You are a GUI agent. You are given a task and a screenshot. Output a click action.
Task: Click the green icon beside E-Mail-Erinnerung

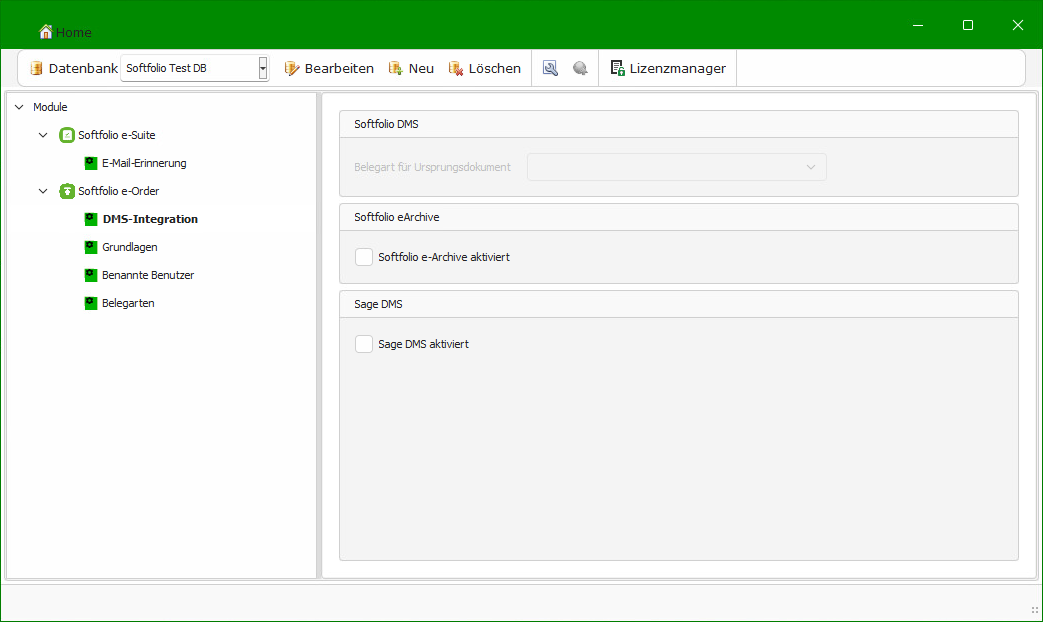coord(91,163)
